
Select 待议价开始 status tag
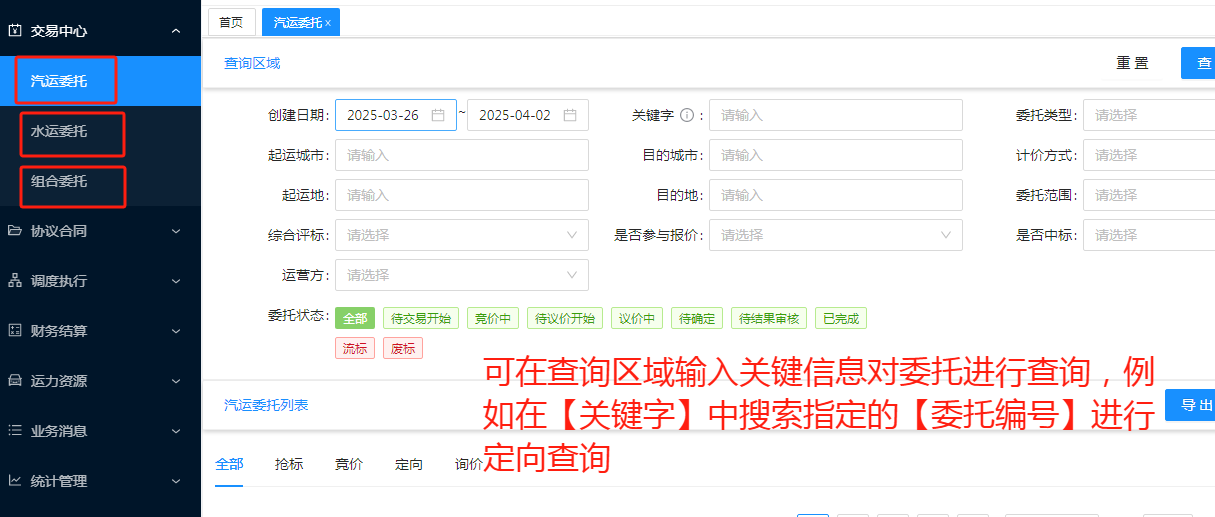[x=565, y=319]
